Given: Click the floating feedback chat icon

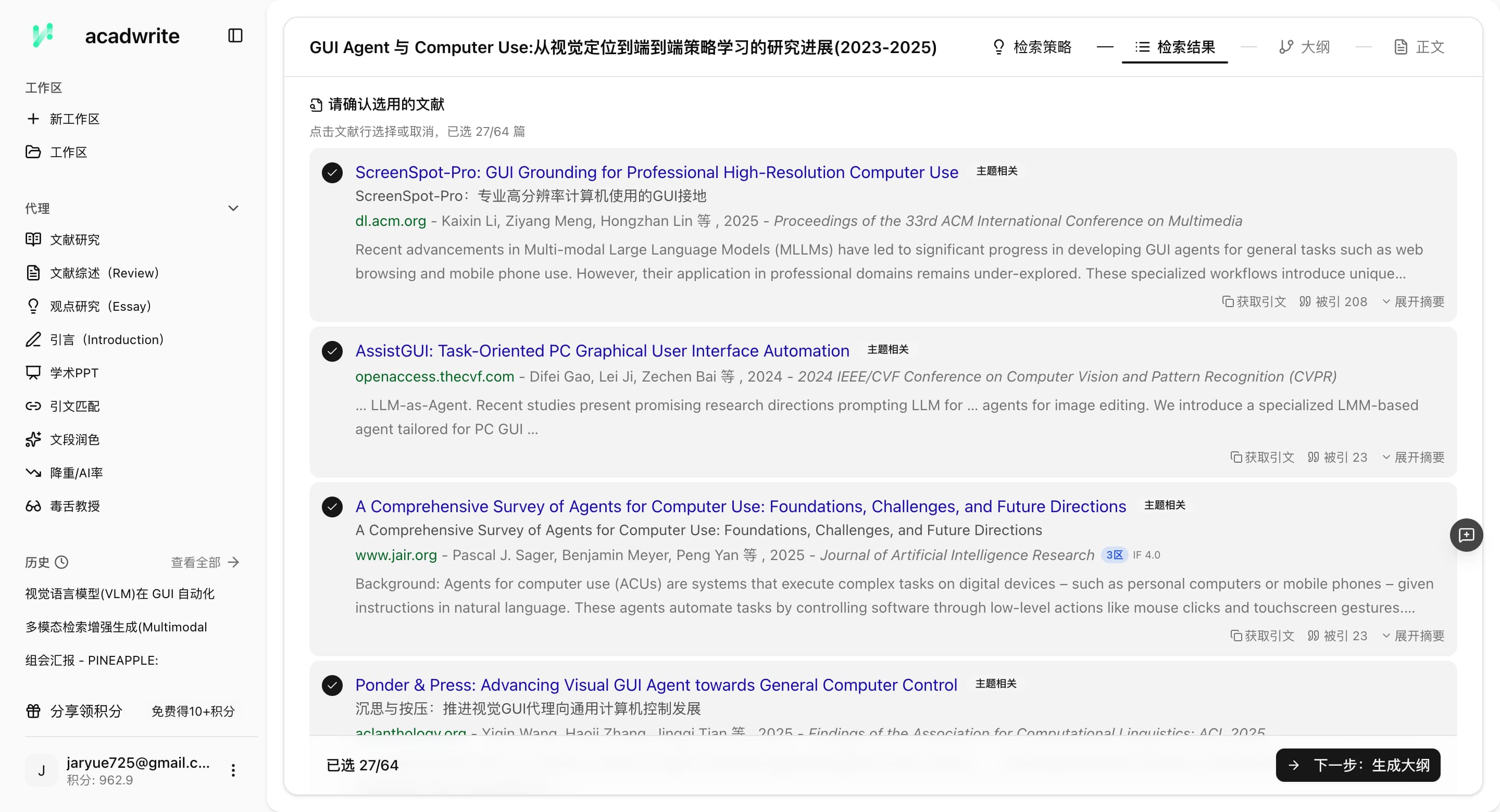Looking at the screenshot, I should click(1466, 535).
